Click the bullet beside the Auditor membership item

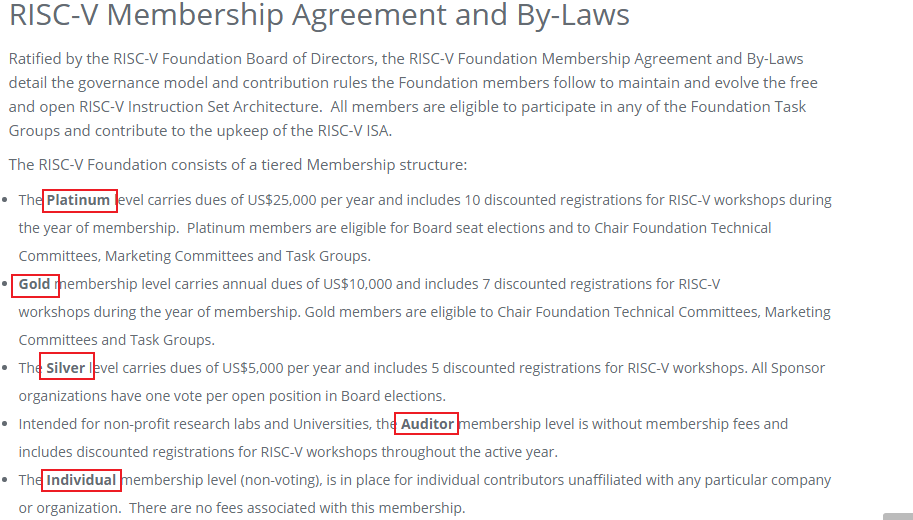[x=5, y=424]
